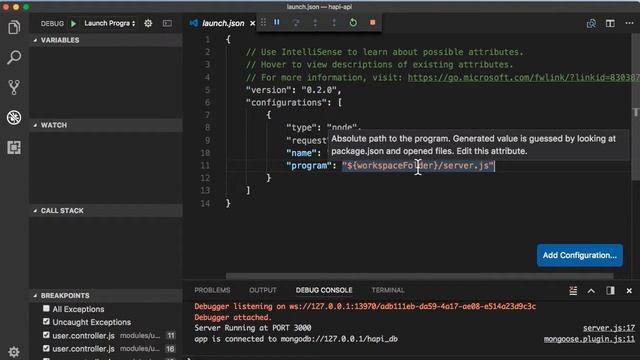Toggle Uncaught Exceptions breakpoint checkbox

pyautogui.click(x=46, y=322)
